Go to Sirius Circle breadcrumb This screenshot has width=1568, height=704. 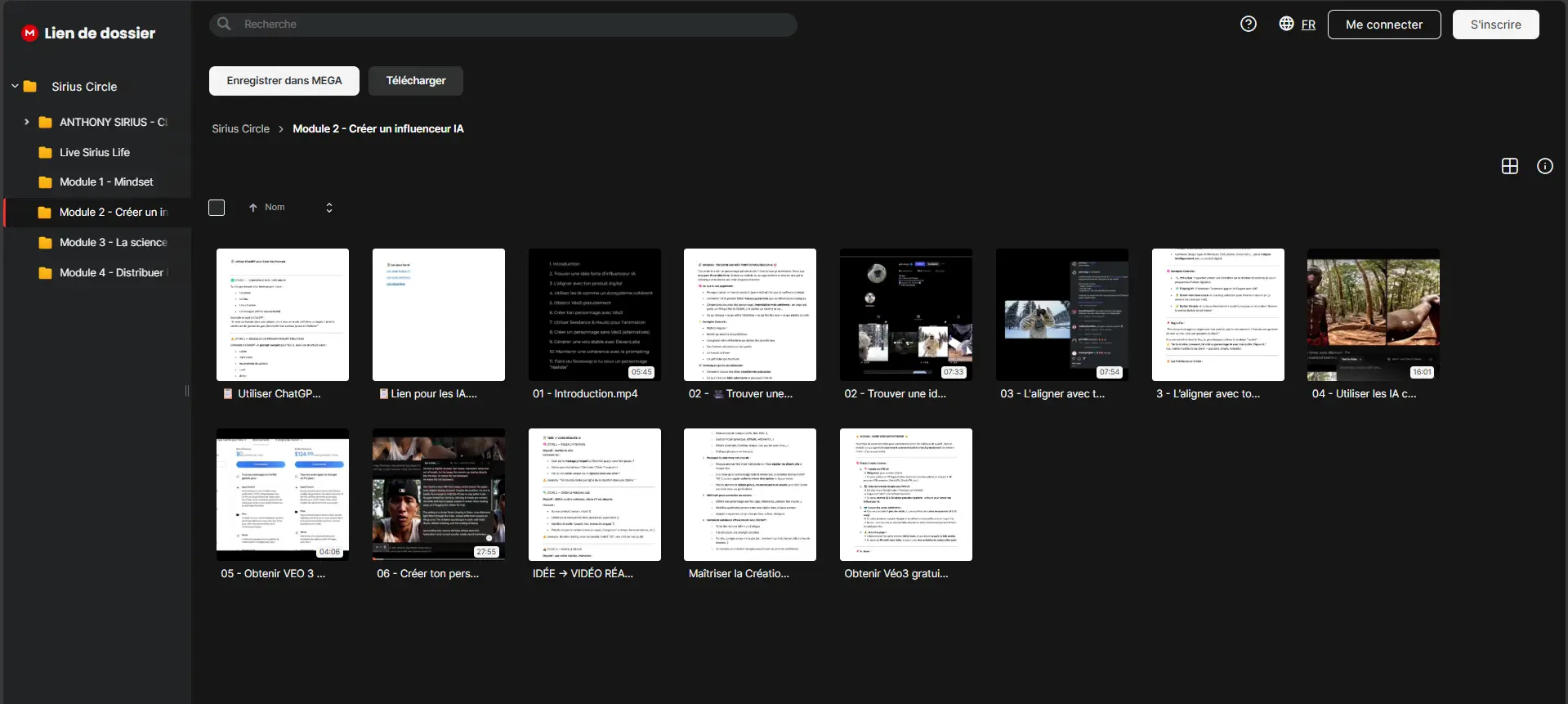[240, 129]
